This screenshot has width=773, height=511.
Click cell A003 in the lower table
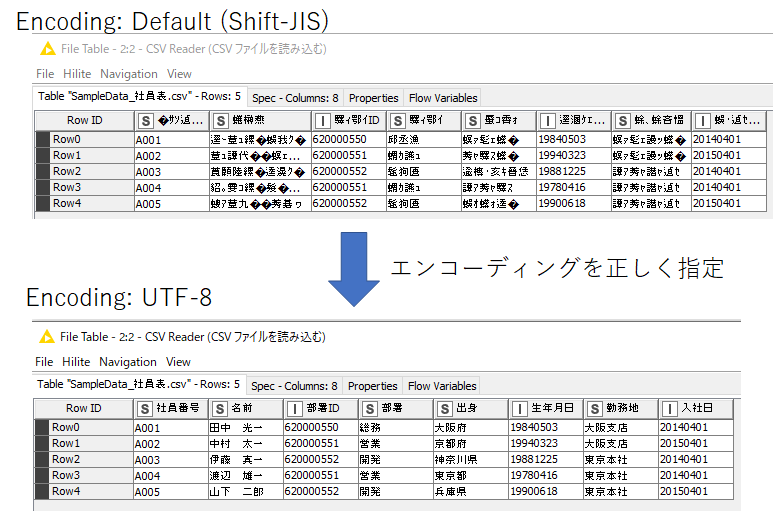[x=170, y=459]
